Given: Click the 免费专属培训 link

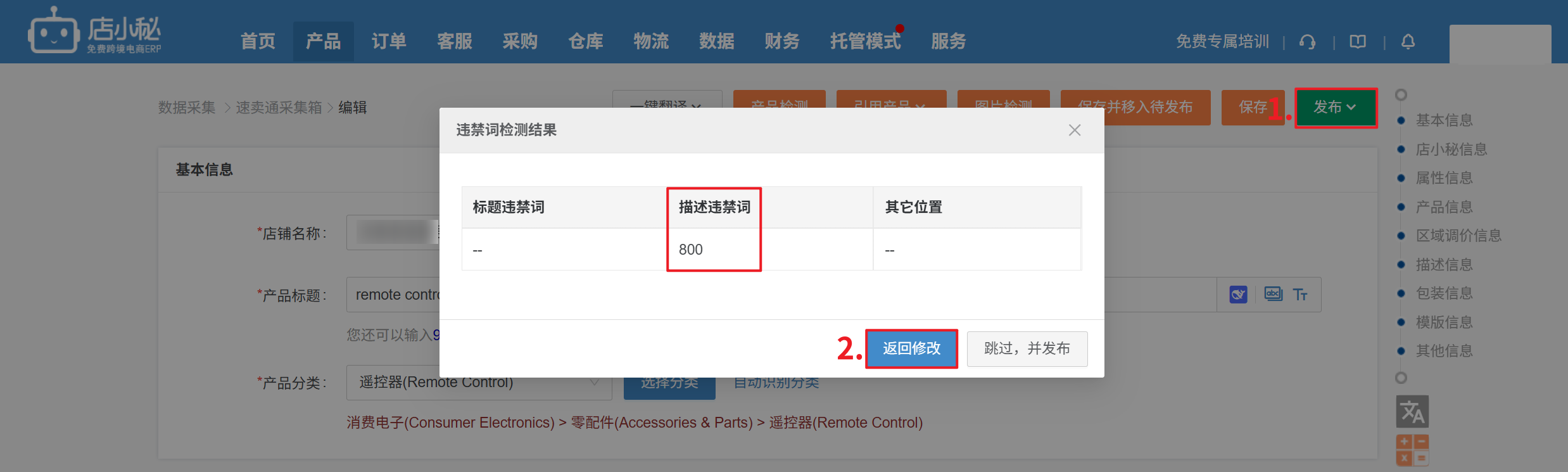Looking at the screenshot, I should coord(1223,42).
